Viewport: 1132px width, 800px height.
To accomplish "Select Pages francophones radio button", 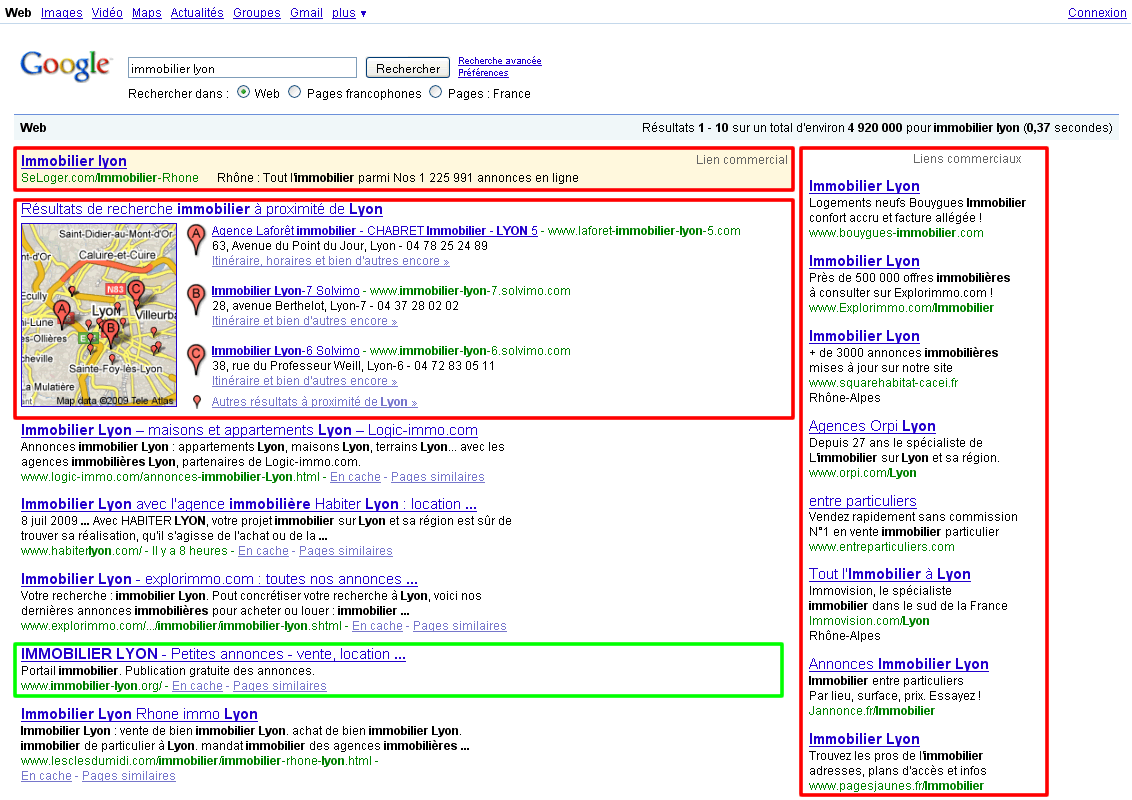I will point(295,92).
